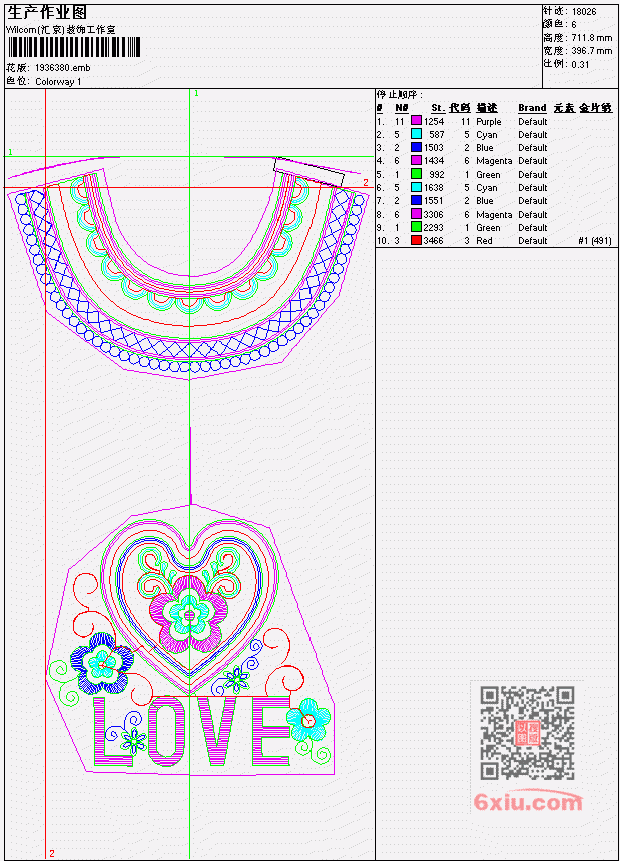Image resolution: width=620 pixels, height=861 pixels.
Task: Click the width value '396.7 mm'
Action: click(x=591, y=51)
